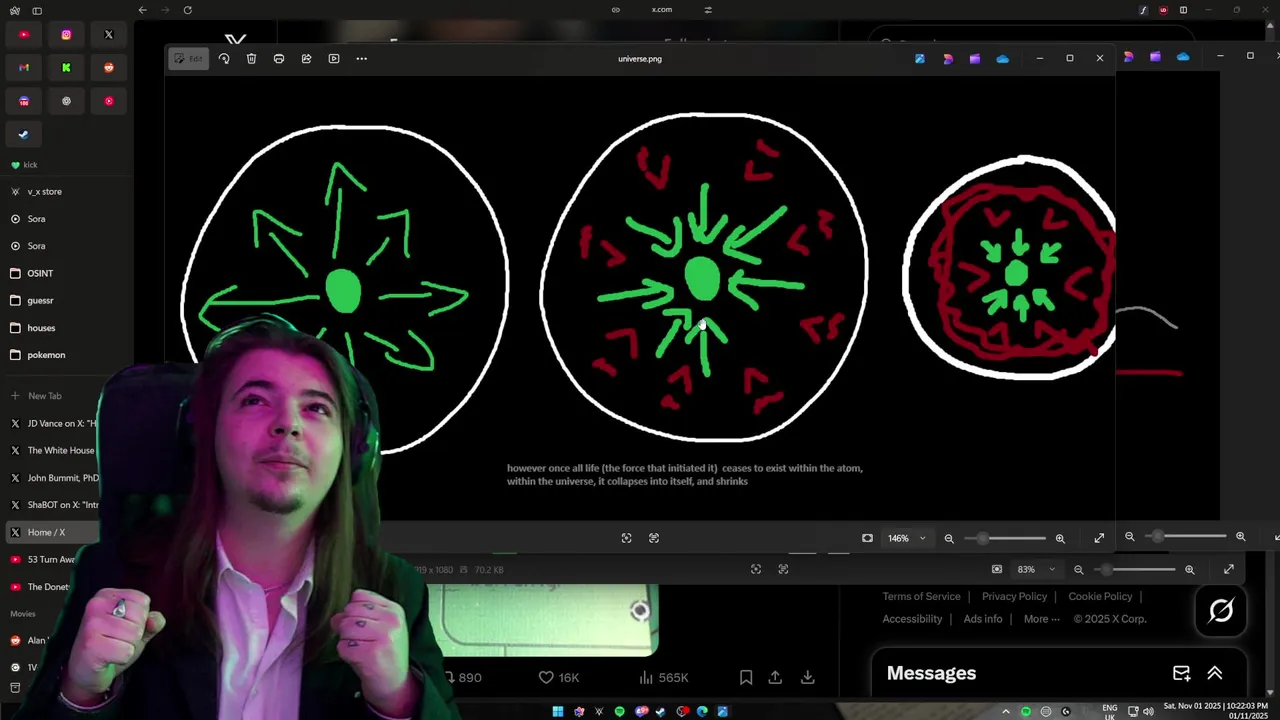
Task: Expand the houses folder
Action: [x=67, y=328]
